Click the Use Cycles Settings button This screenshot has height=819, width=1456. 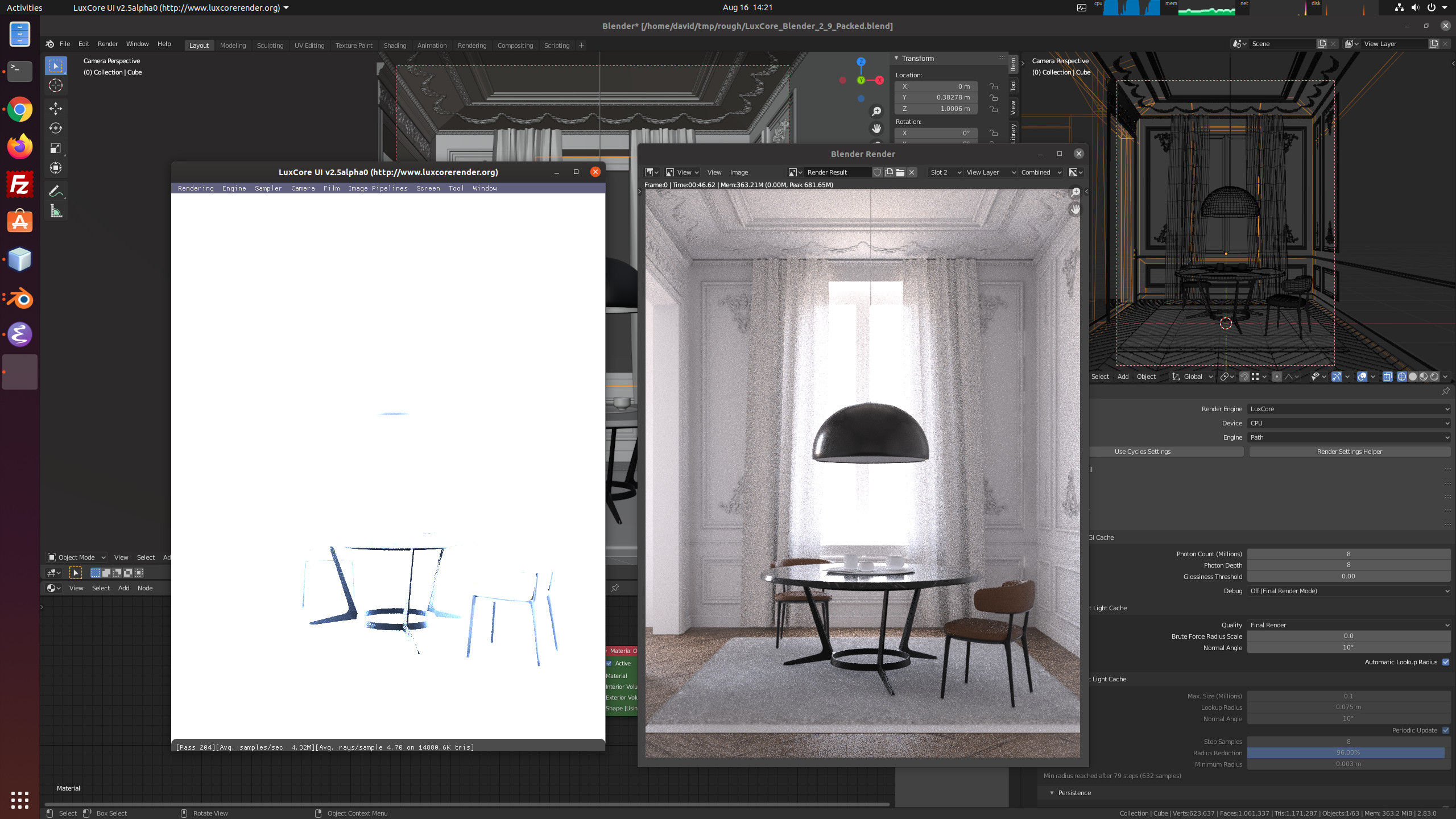pos(1142,452)
